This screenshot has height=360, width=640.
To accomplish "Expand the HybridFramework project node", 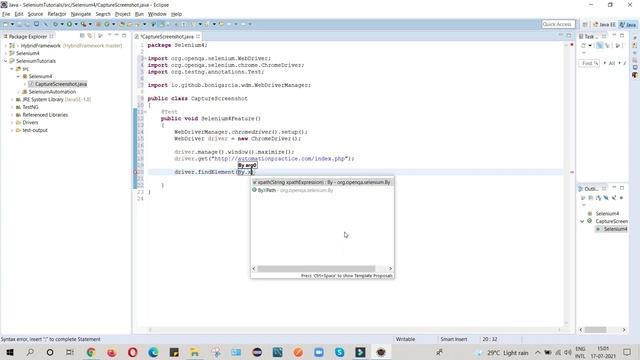I will point(6,46).
